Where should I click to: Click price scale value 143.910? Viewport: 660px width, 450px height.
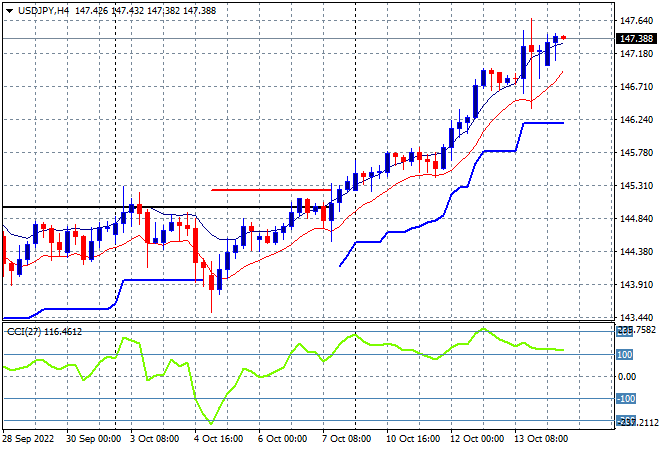click(x=636, y=285)
